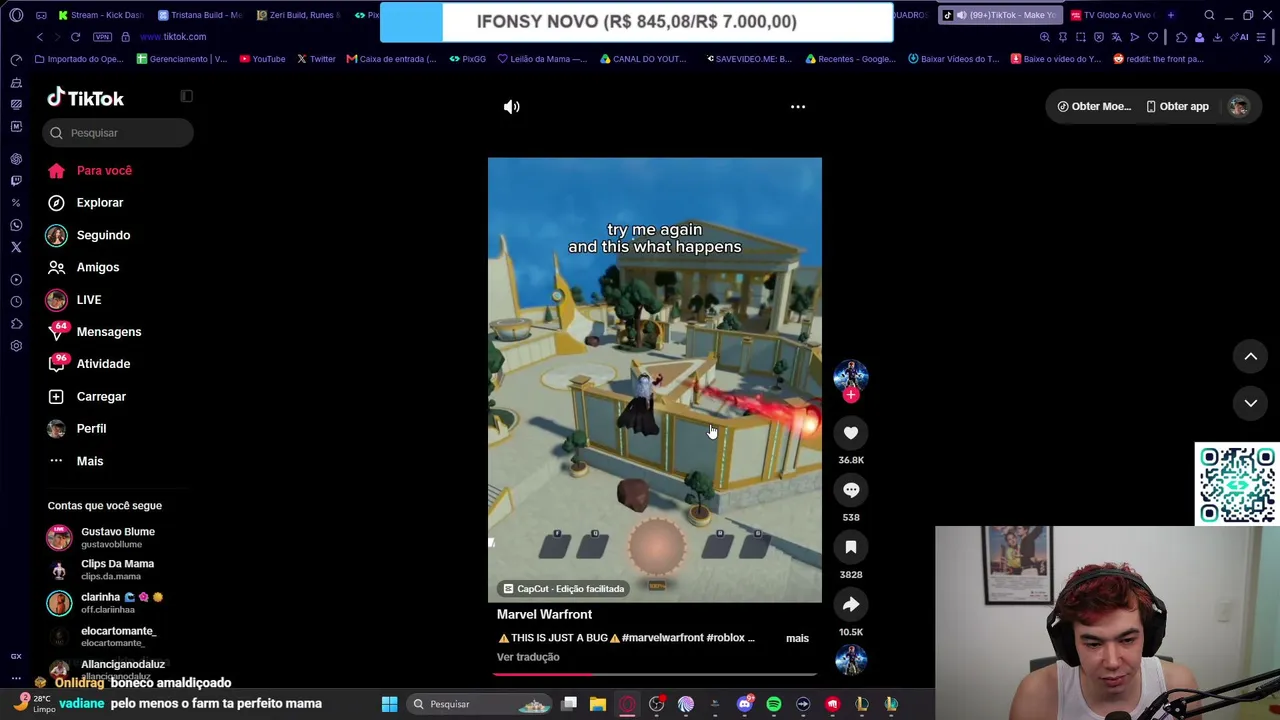This screenshot has height=720, width=1280.
Task: Click Ver tradução under the caption
Action: [528, 657]
